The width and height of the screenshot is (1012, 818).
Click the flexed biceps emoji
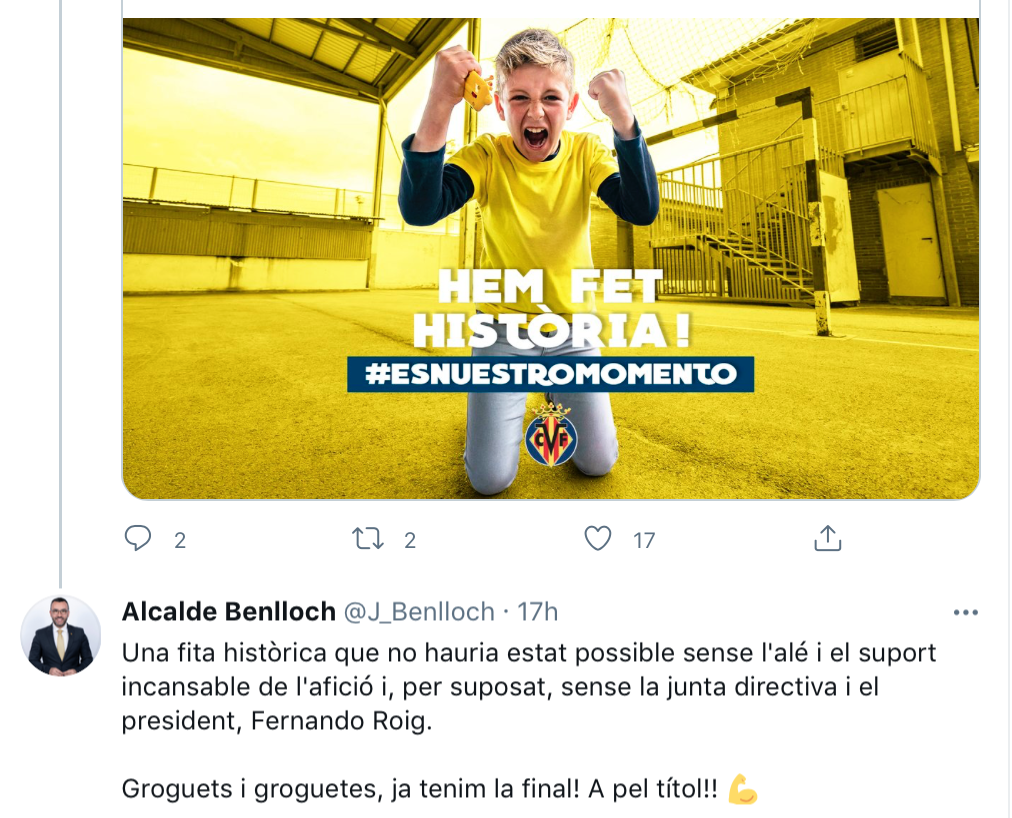tap(742, 789)
